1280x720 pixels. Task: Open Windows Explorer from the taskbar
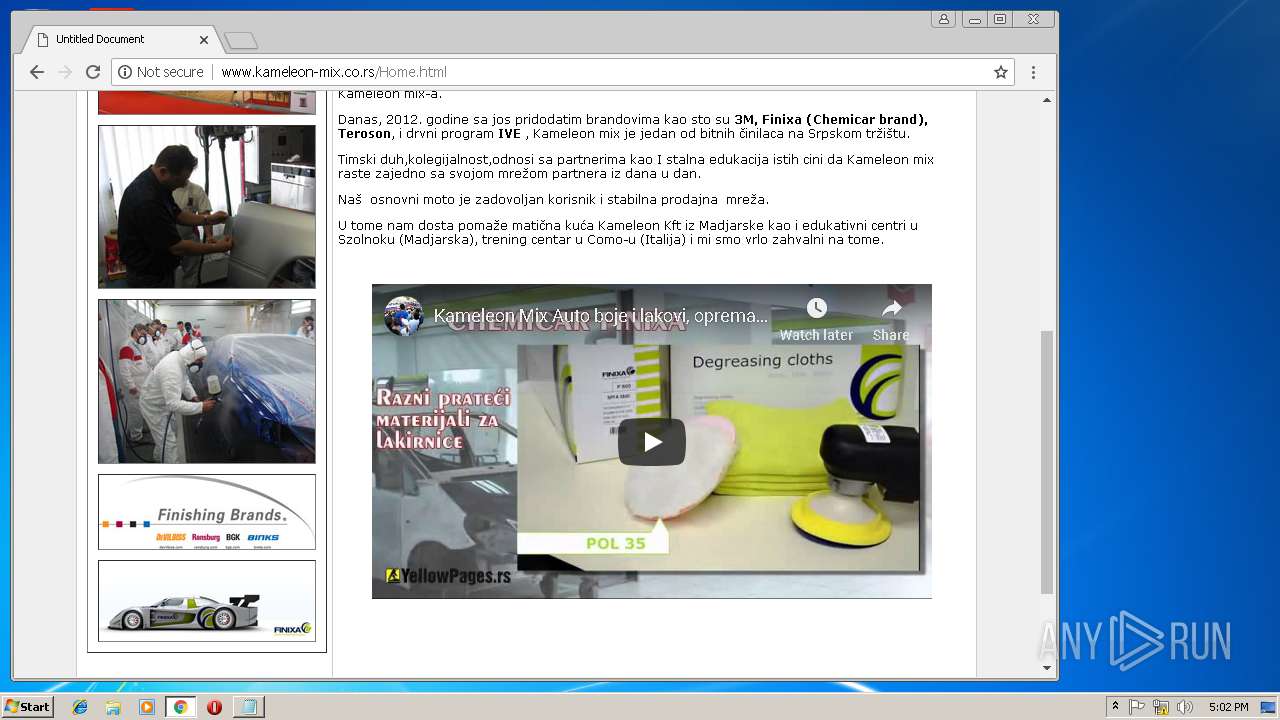(113, 707)
